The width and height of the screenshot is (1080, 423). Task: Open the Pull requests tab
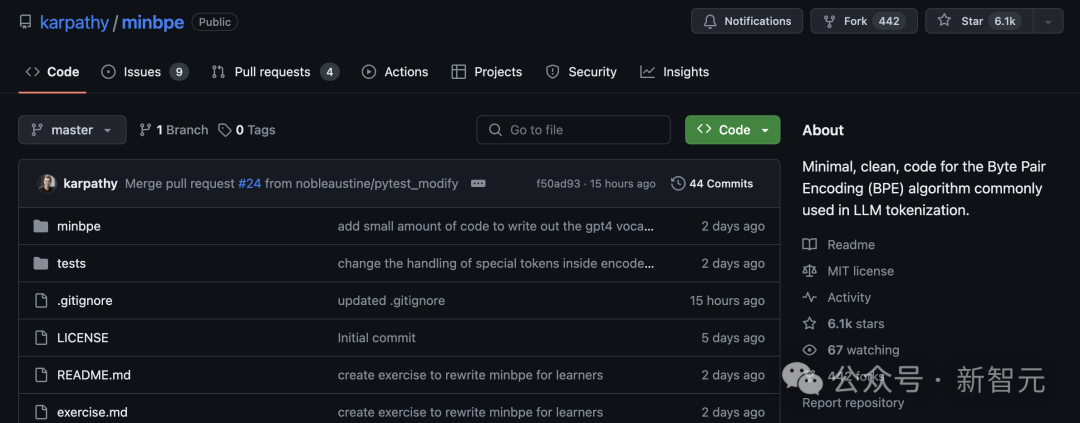[276, 72]
